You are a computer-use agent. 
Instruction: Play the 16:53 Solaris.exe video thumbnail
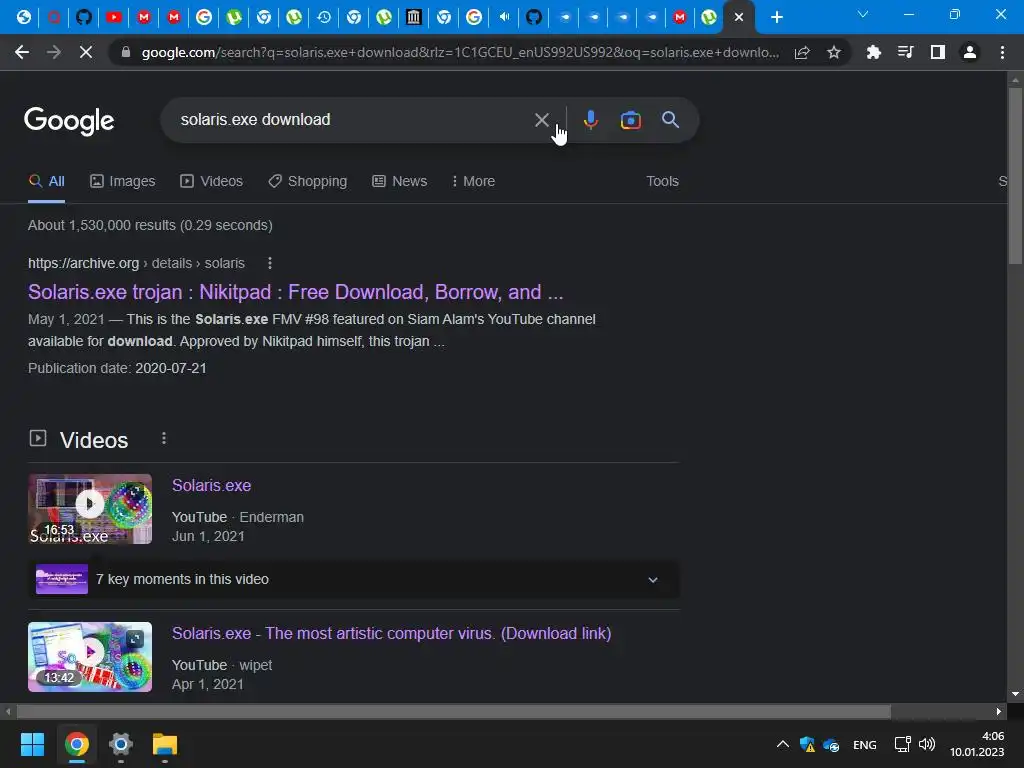(90, 509)
